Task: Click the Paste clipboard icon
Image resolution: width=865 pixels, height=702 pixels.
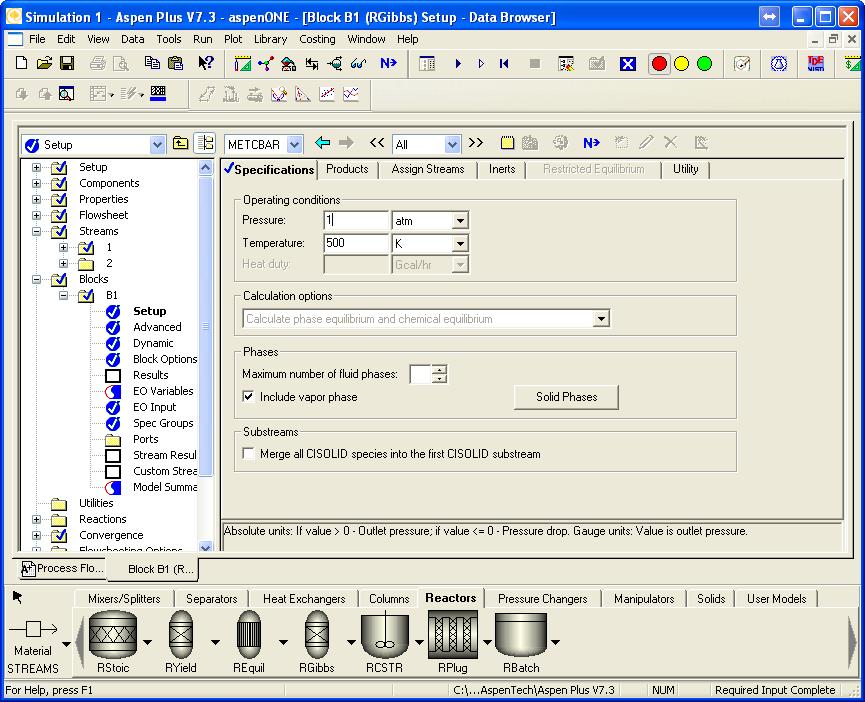Action: click(175, 63)
